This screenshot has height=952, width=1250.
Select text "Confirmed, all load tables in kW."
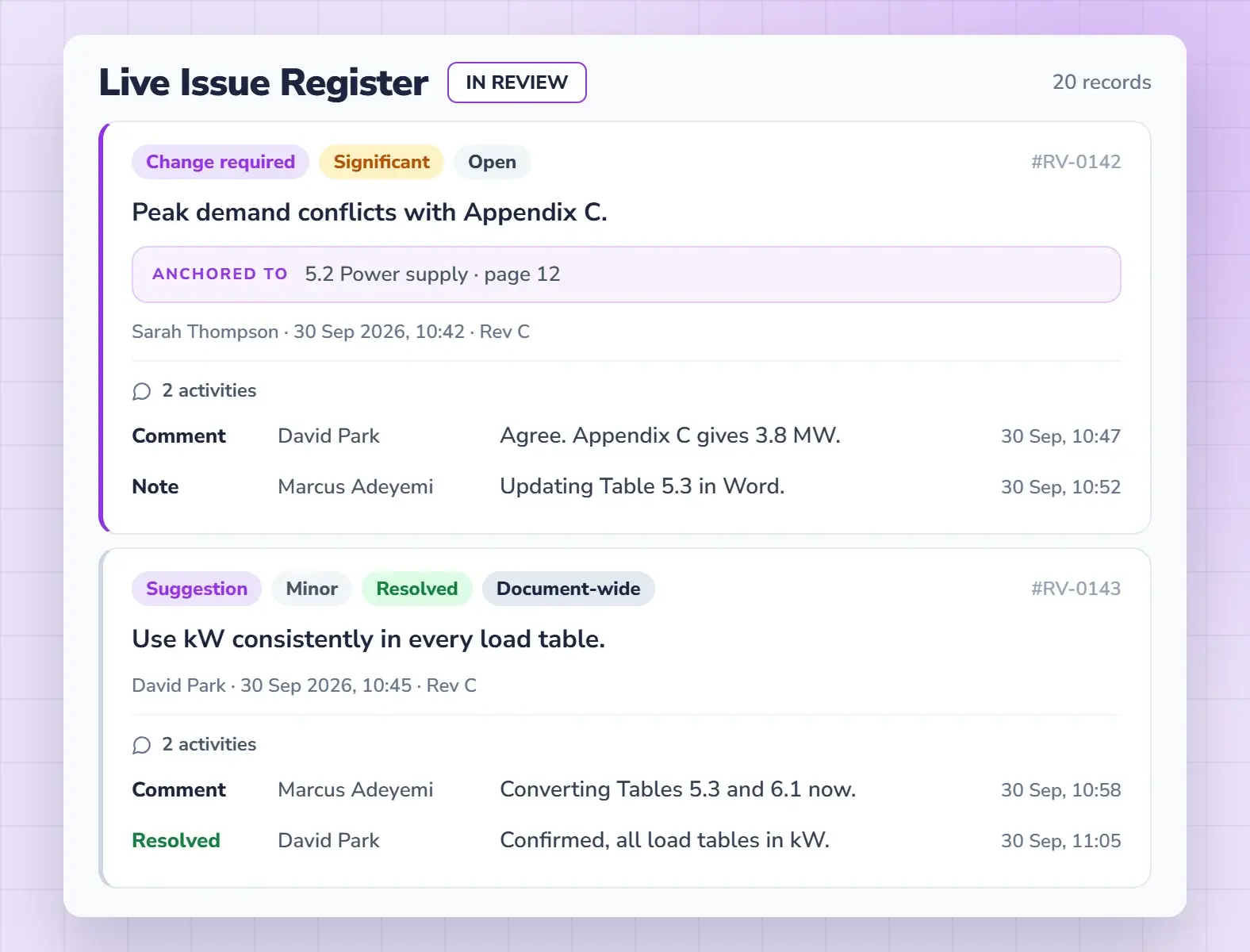[665, 840]
